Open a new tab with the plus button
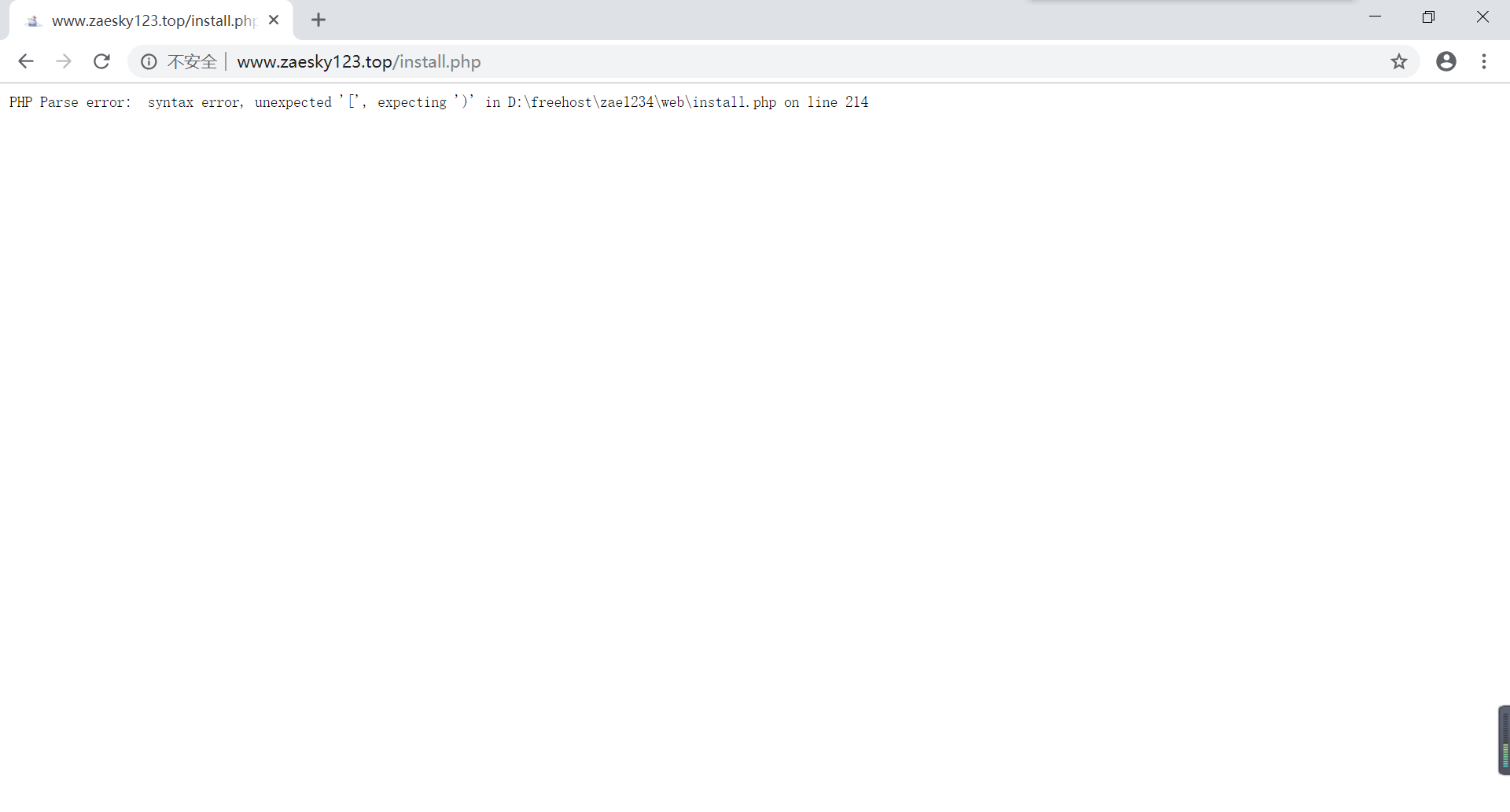This screenshot has height=812, width=1510. pos(318,20)
